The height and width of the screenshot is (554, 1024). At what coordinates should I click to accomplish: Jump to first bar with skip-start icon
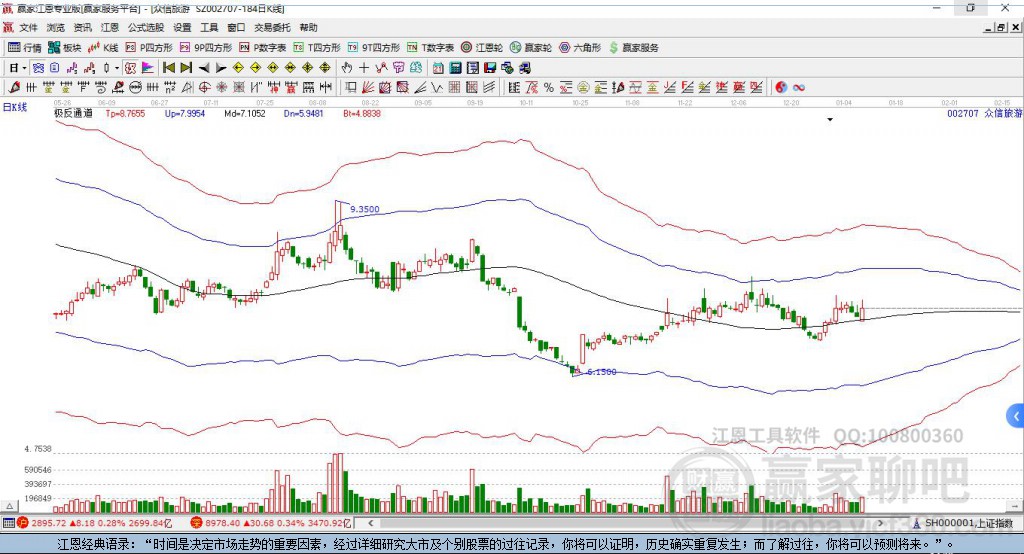point(168,68)
